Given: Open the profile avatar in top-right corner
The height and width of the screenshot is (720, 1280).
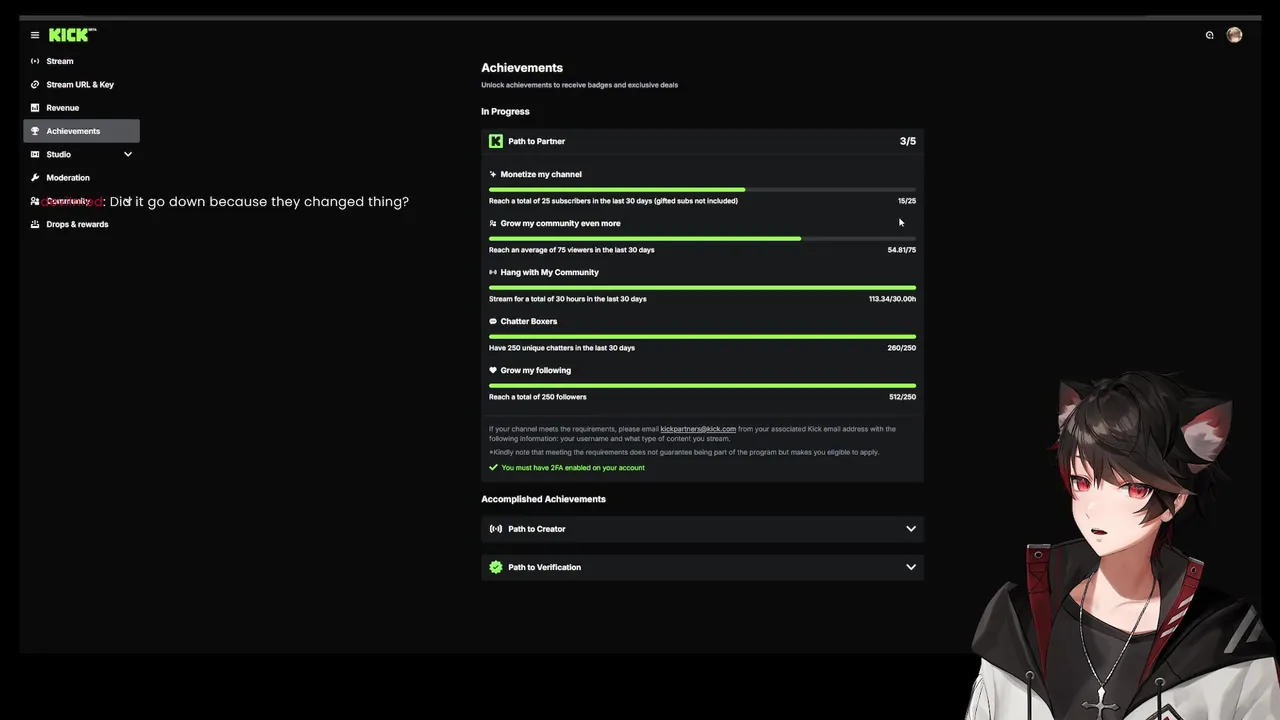Looking at the screenshot, I should pos(1234,35).
